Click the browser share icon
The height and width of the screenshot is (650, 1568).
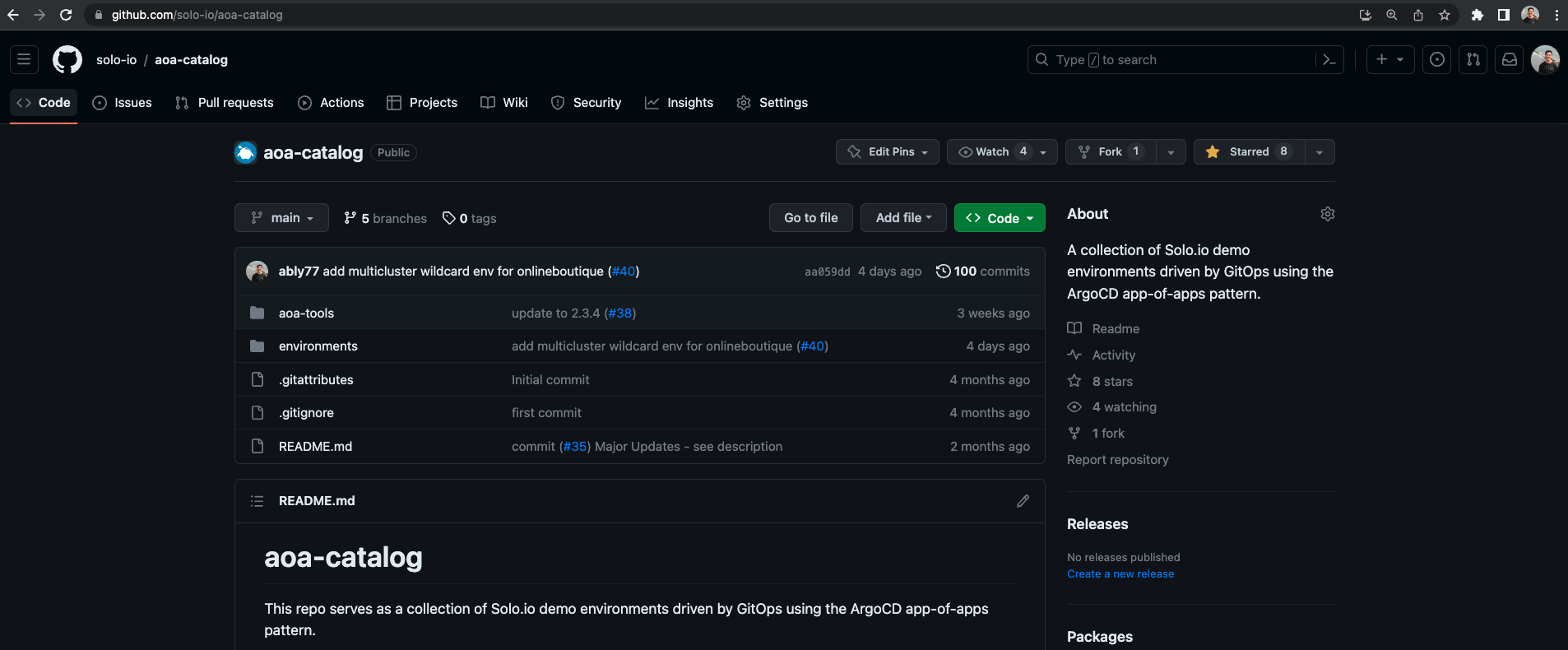(x=1418, y=15)
